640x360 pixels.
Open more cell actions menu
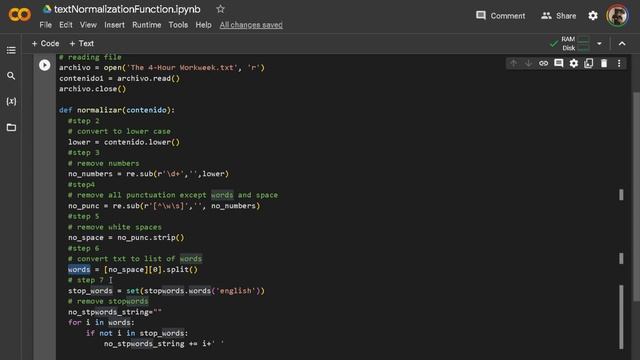coord(619,63)
